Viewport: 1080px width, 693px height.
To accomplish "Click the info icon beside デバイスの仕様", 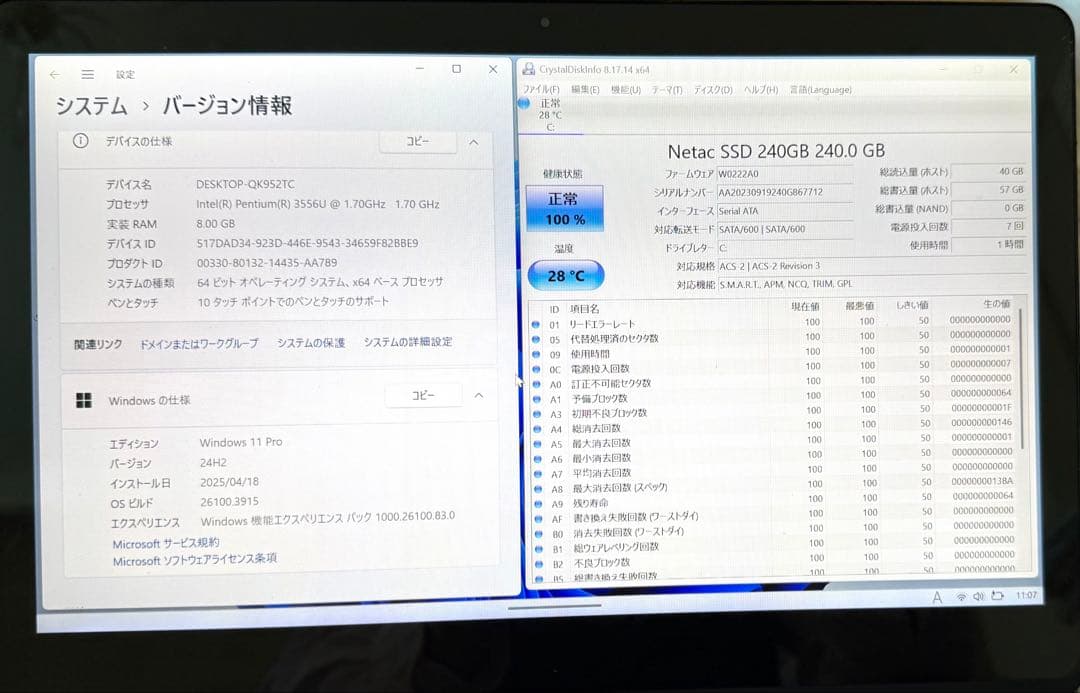I will [80, 142].
